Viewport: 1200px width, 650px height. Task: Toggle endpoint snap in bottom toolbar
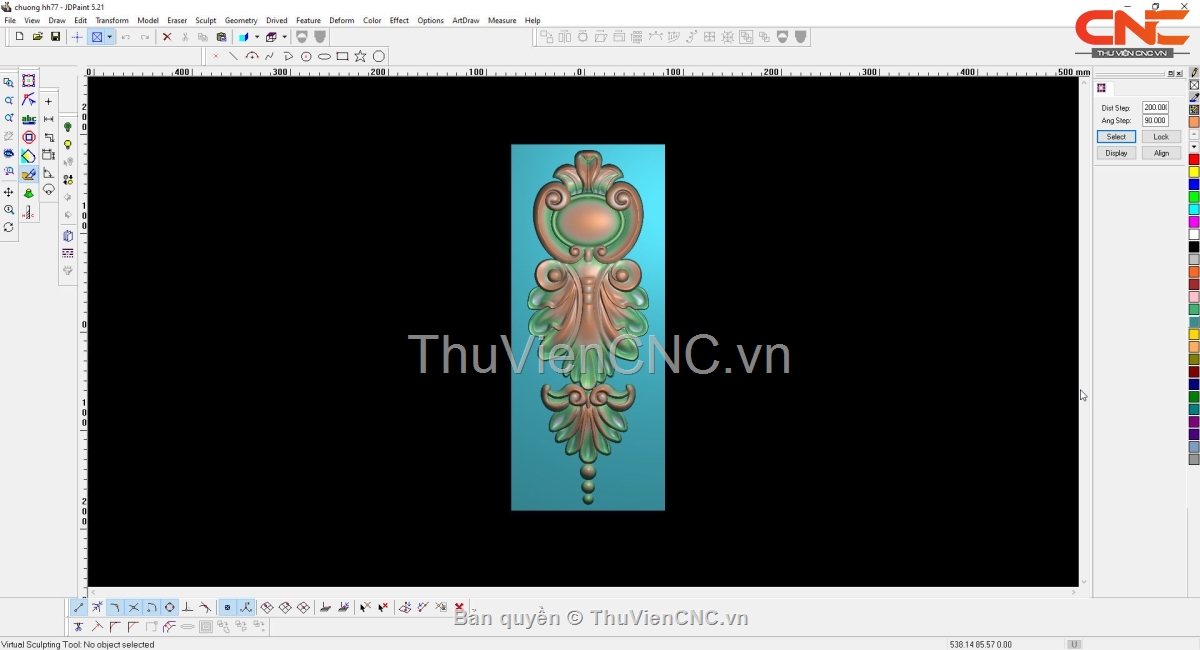tap(79, 607)
